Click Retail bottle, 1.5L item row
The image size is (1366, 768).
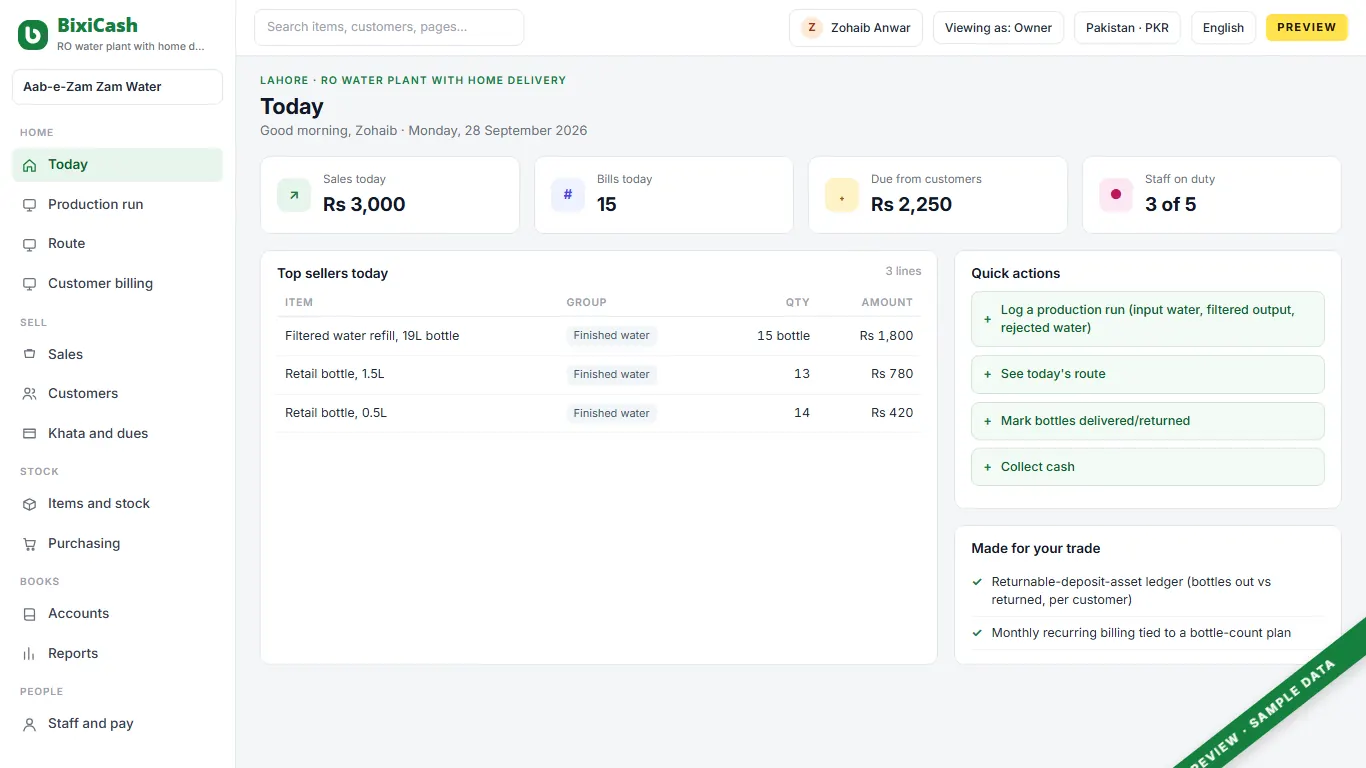point(599,374)
